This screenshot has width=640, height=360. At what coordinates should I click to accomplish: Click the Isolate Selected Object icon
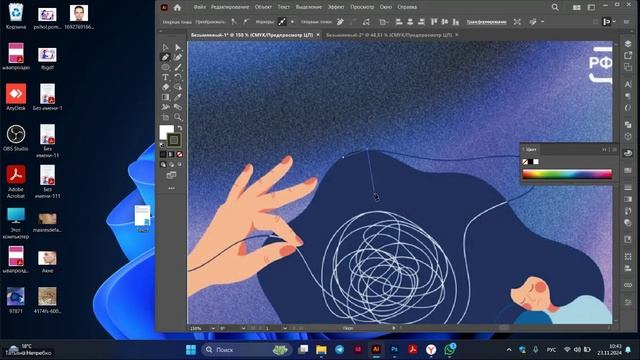coord(517,22)
